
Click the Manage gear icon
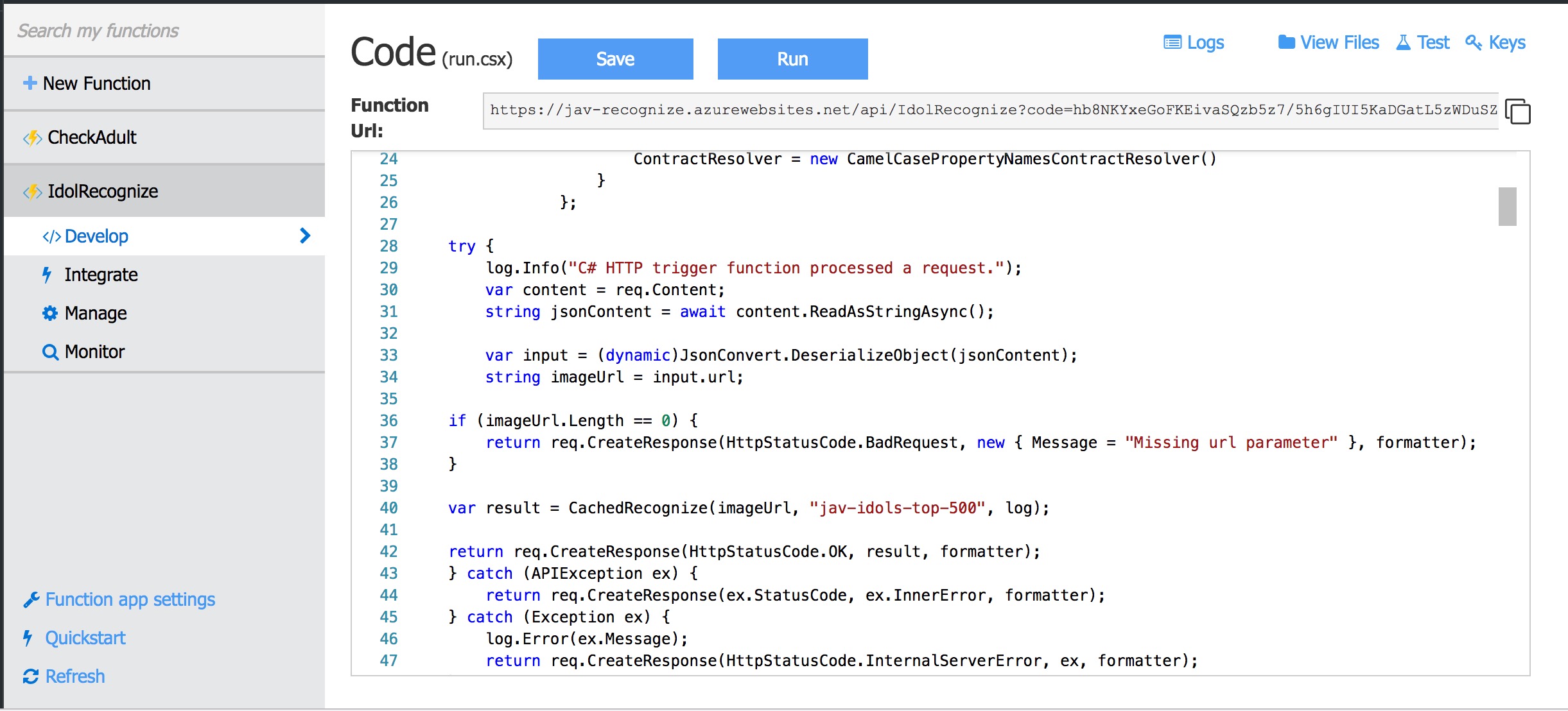click(x=50, y=313)
